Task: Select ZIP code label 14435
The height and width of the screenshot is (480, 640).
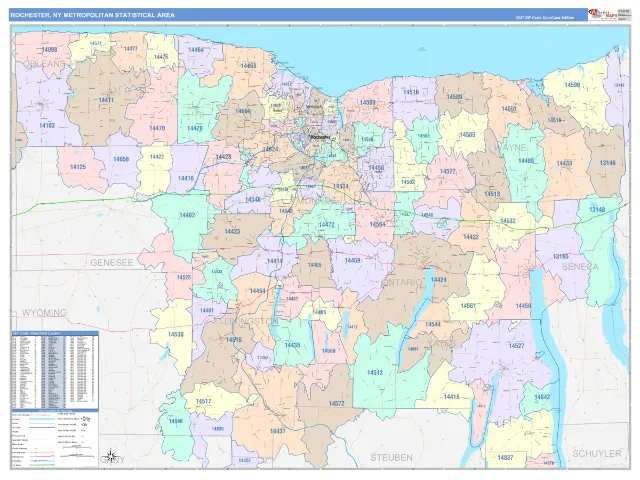Action: point(292,345)
